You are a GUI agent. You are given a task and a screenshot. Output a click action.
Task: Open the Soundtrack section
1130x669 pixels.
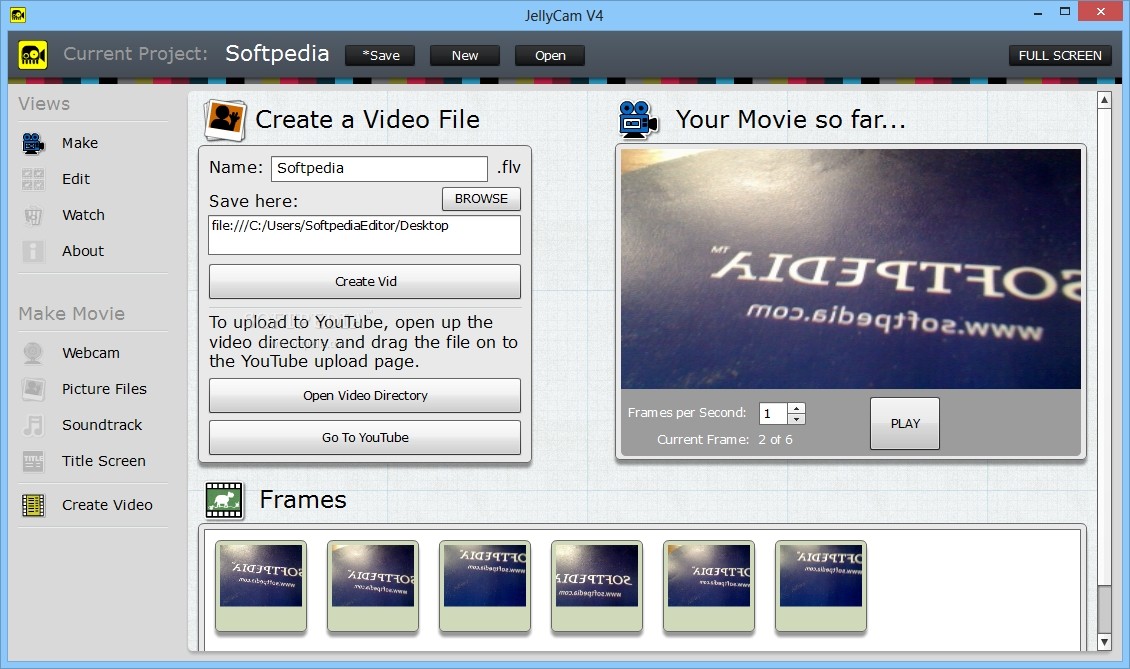tap(102, 425)
